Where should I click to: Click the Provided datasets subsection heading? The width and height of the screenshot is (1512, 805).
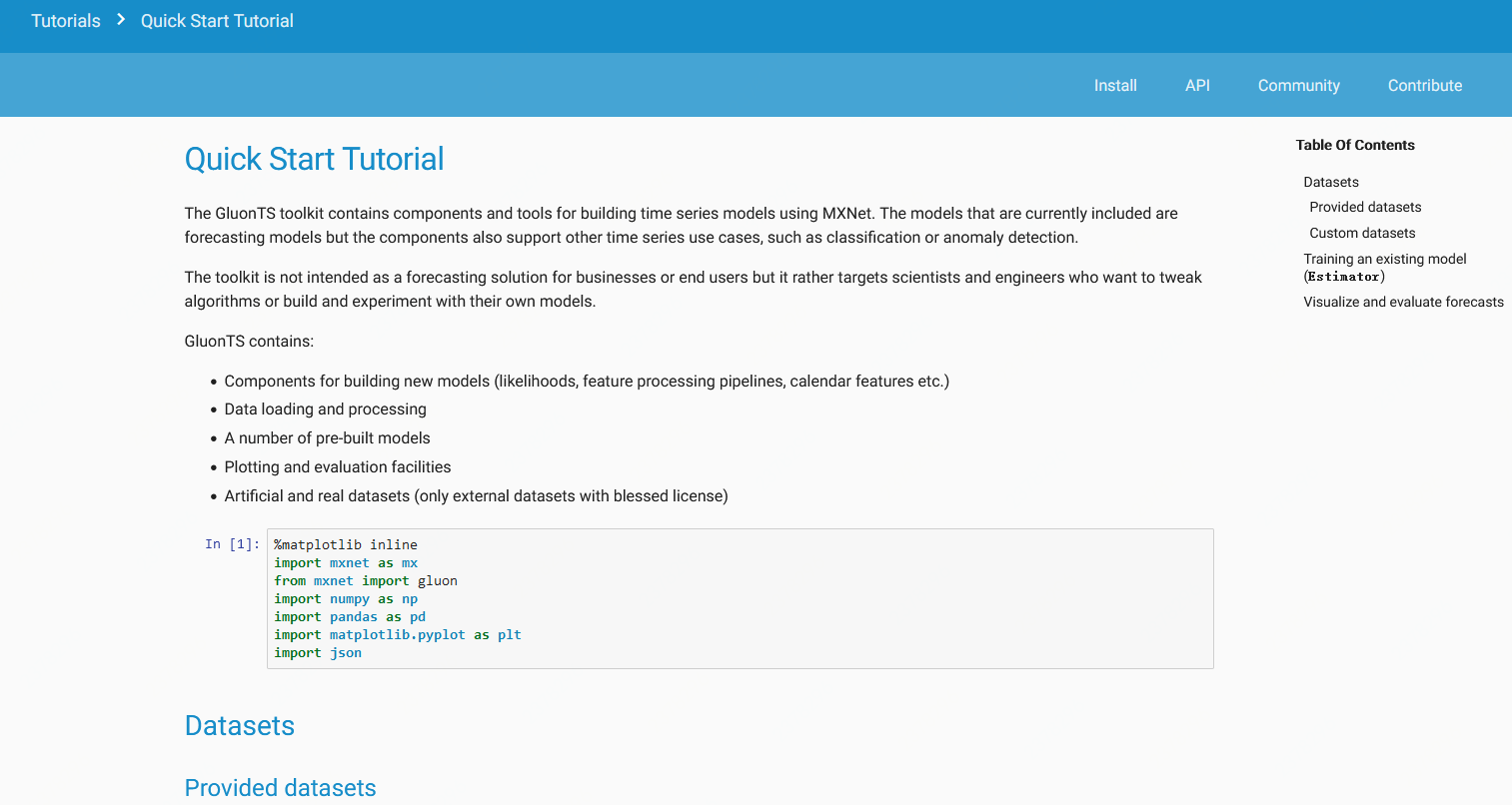pos(280,788)
